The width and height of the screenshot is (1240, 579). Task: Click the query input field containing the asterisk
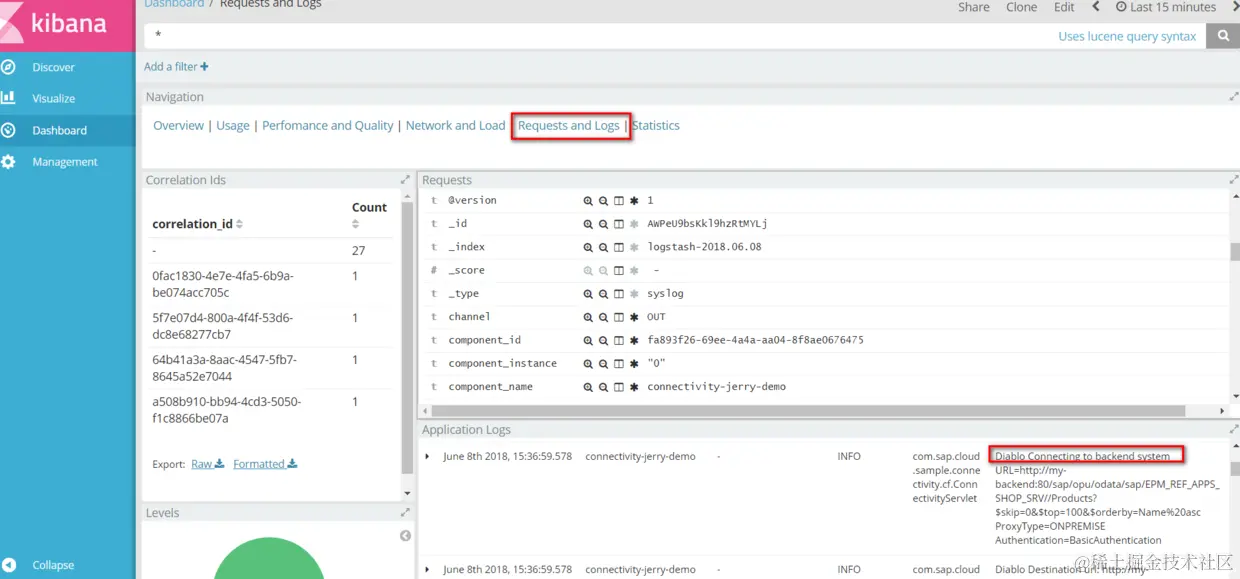click(400, 35)
